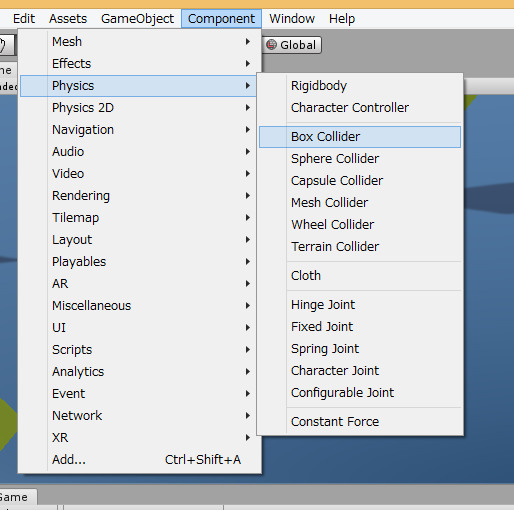Toggle the Global handle orientation button
Image resolution: width=514 pixels, height=510 pixels.
tap(292, 45)
